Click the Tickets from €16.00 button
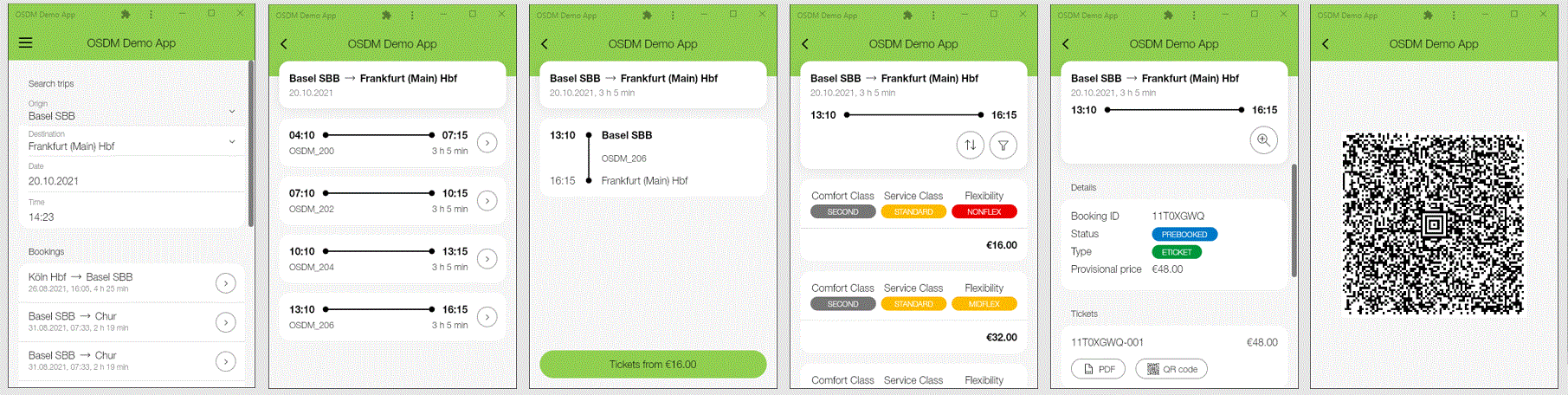 pos(653,364)
